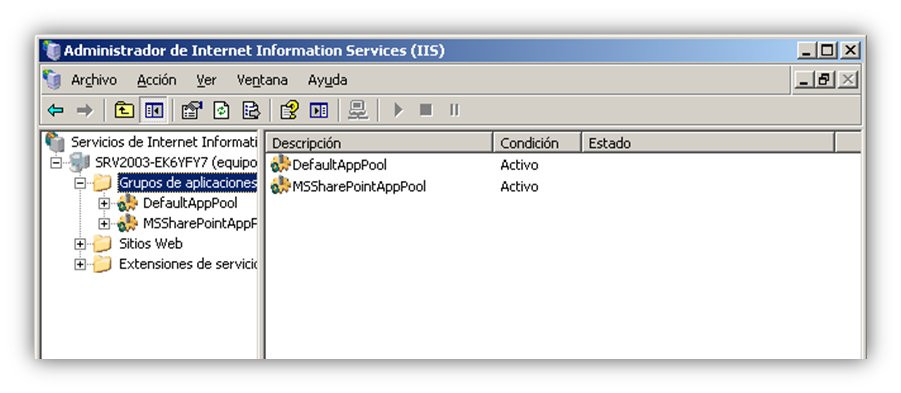Minimize the IIS Manager window
Image resolution: width=901 pixels, height=393 pixels.
coord(807,51)
